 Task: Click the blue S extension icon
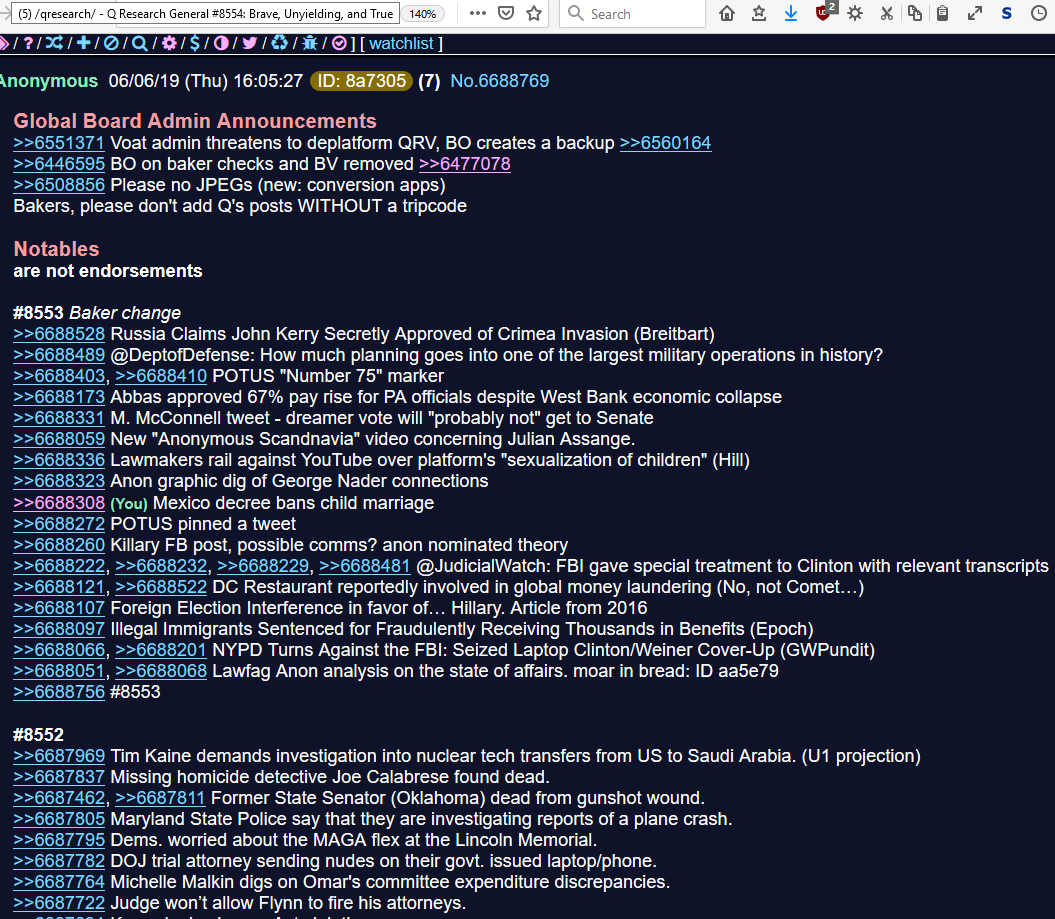1007,13
